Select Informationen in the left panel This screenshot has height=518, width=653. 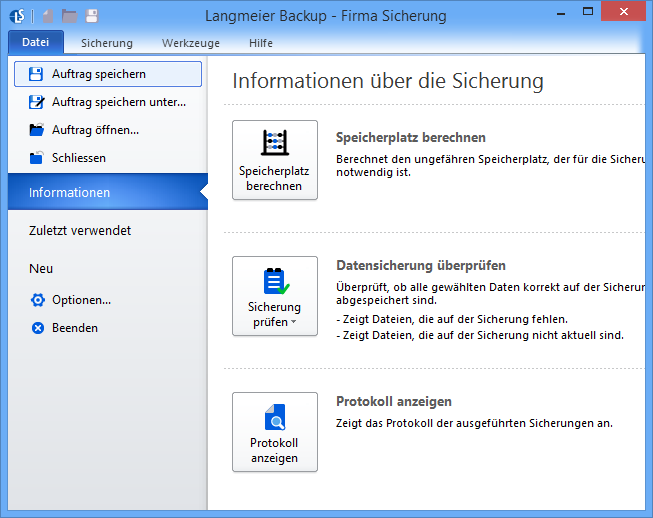(70, 192)
